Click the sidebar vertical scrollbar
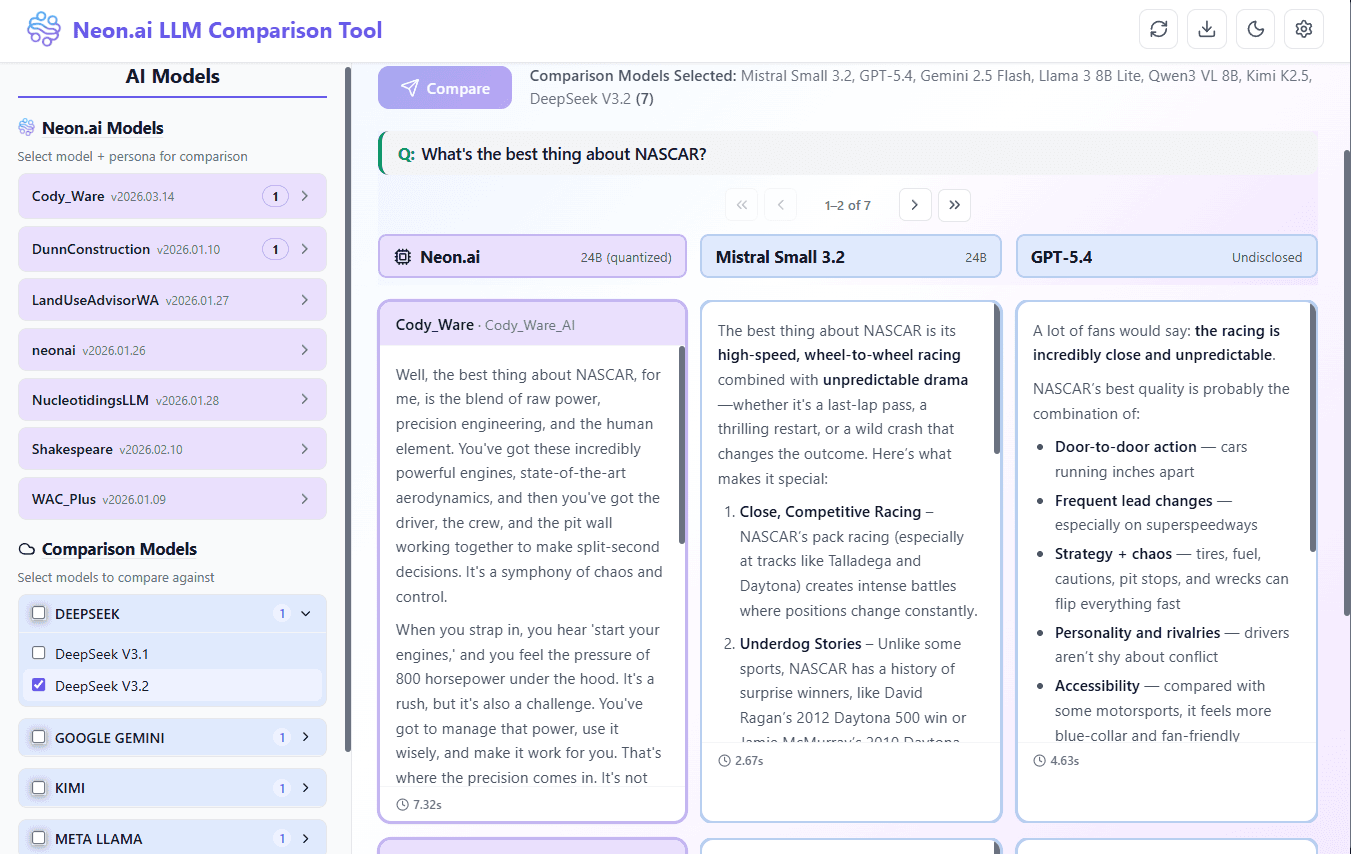Image resolution: width=1351 pixels, height=854 pixels. pyautogui.click(x=347, y=410)
